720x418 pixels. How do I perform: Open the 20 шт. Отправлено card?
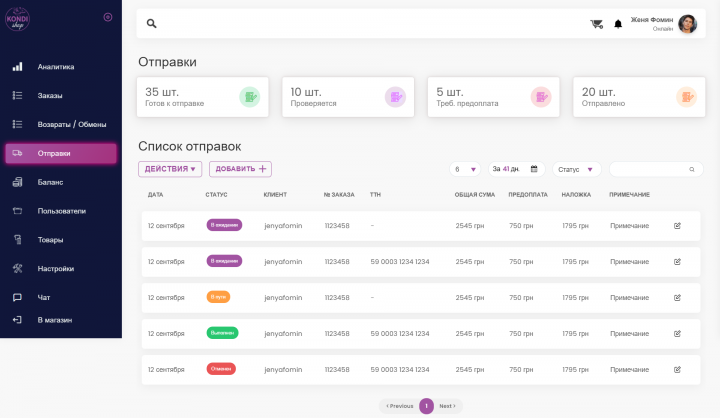pyautogui.click(x=639, y=97)
